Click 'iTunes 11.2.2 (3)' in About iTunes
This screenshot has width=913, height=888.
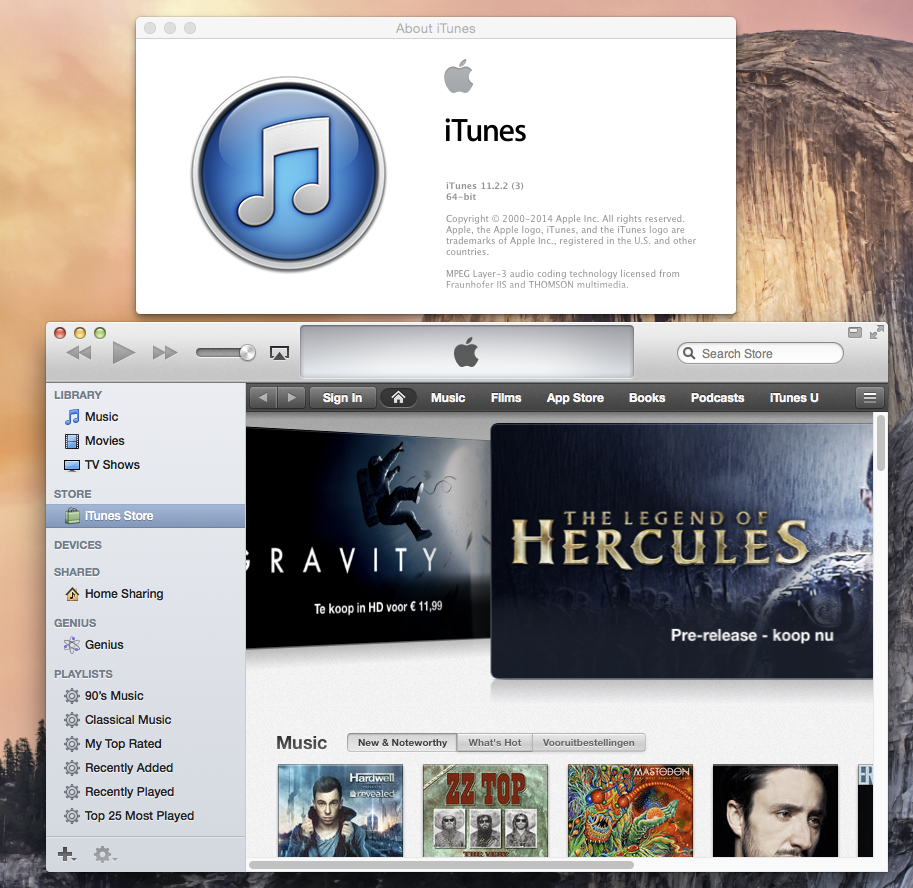pos(484,186)
